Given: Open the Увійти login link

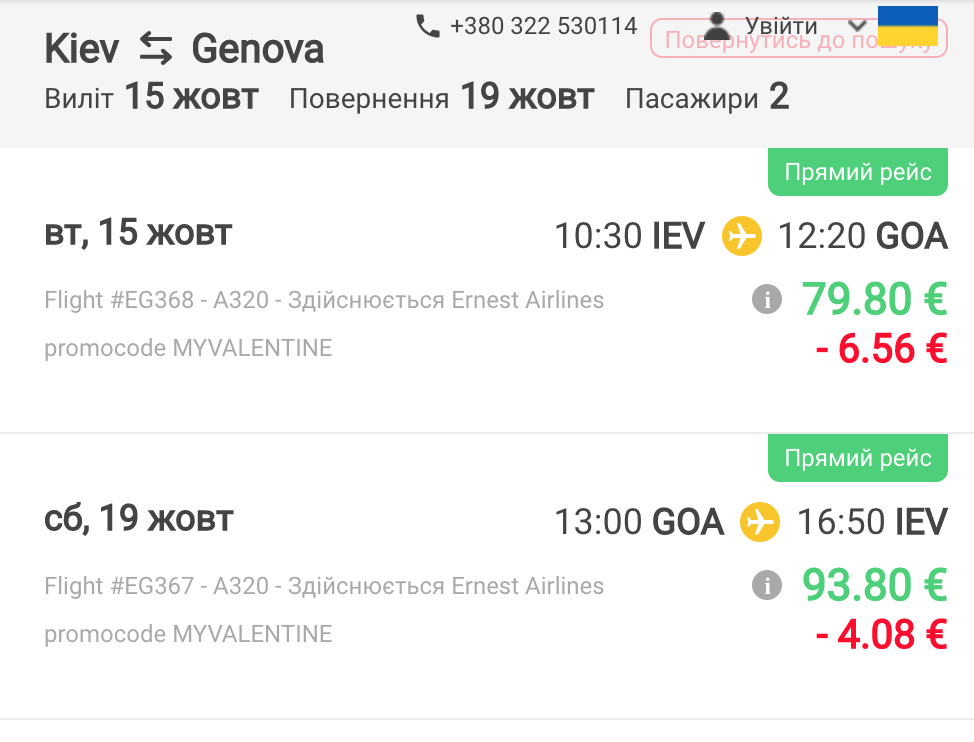Looking at the screenshot, I should pos(781,27).
